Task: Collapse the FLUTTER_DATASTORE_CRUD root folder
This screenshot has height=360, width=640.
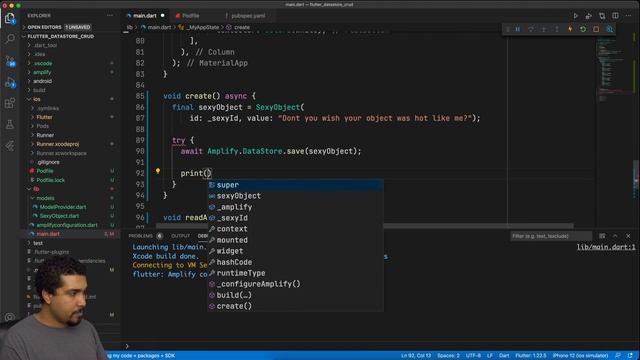Action: point(60,36)
